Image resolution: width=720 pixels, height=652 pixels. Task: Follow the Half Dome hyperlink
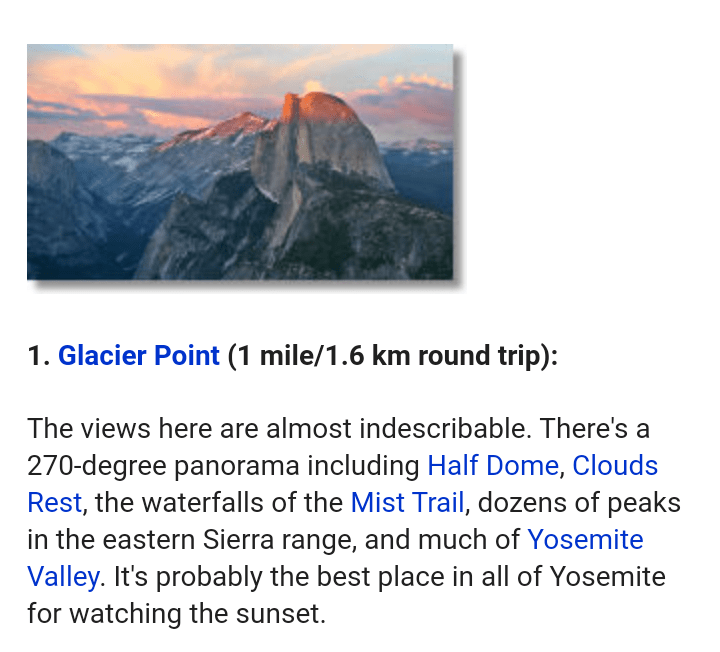coord(492,466)
